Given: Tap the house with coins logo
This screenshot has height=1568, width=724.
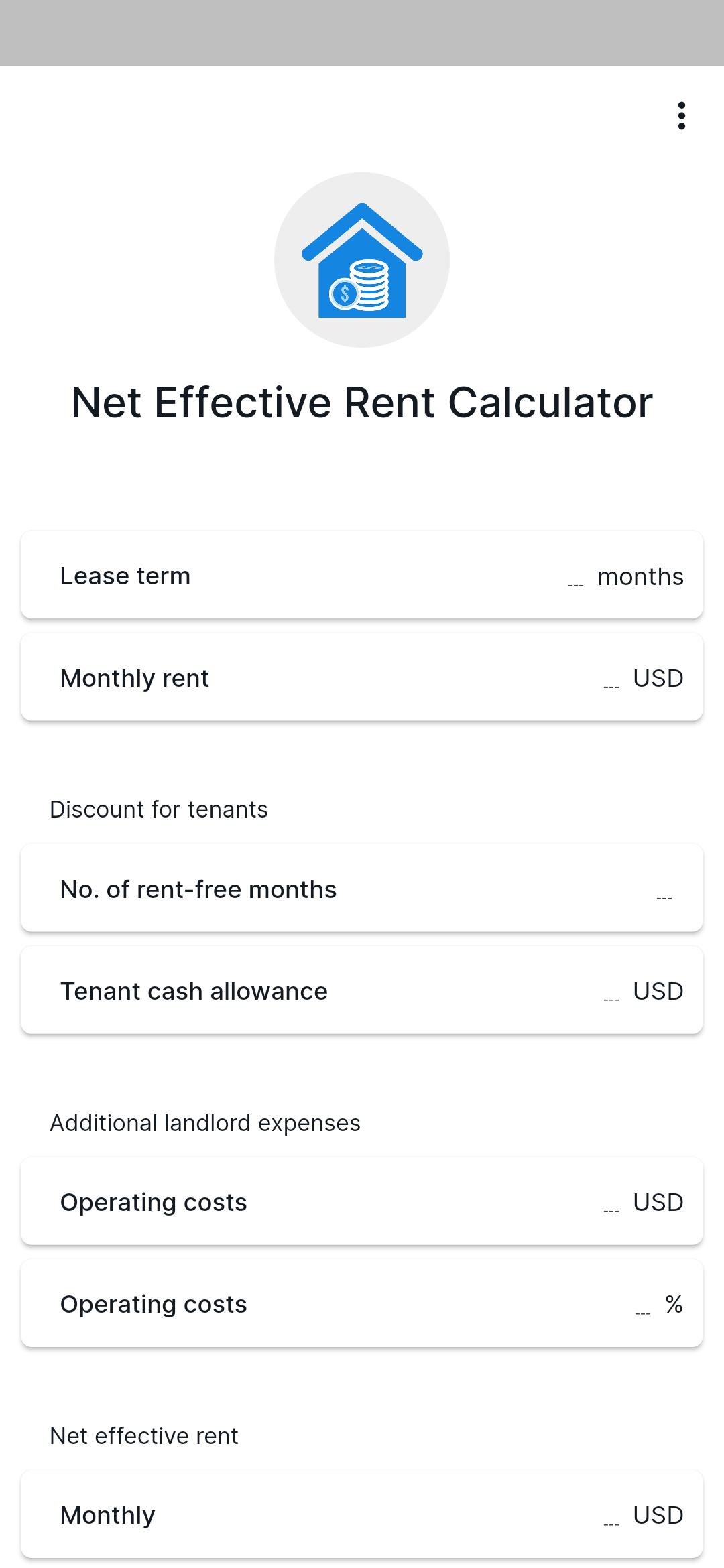Looking at the screenshot, I should (362, 260).
